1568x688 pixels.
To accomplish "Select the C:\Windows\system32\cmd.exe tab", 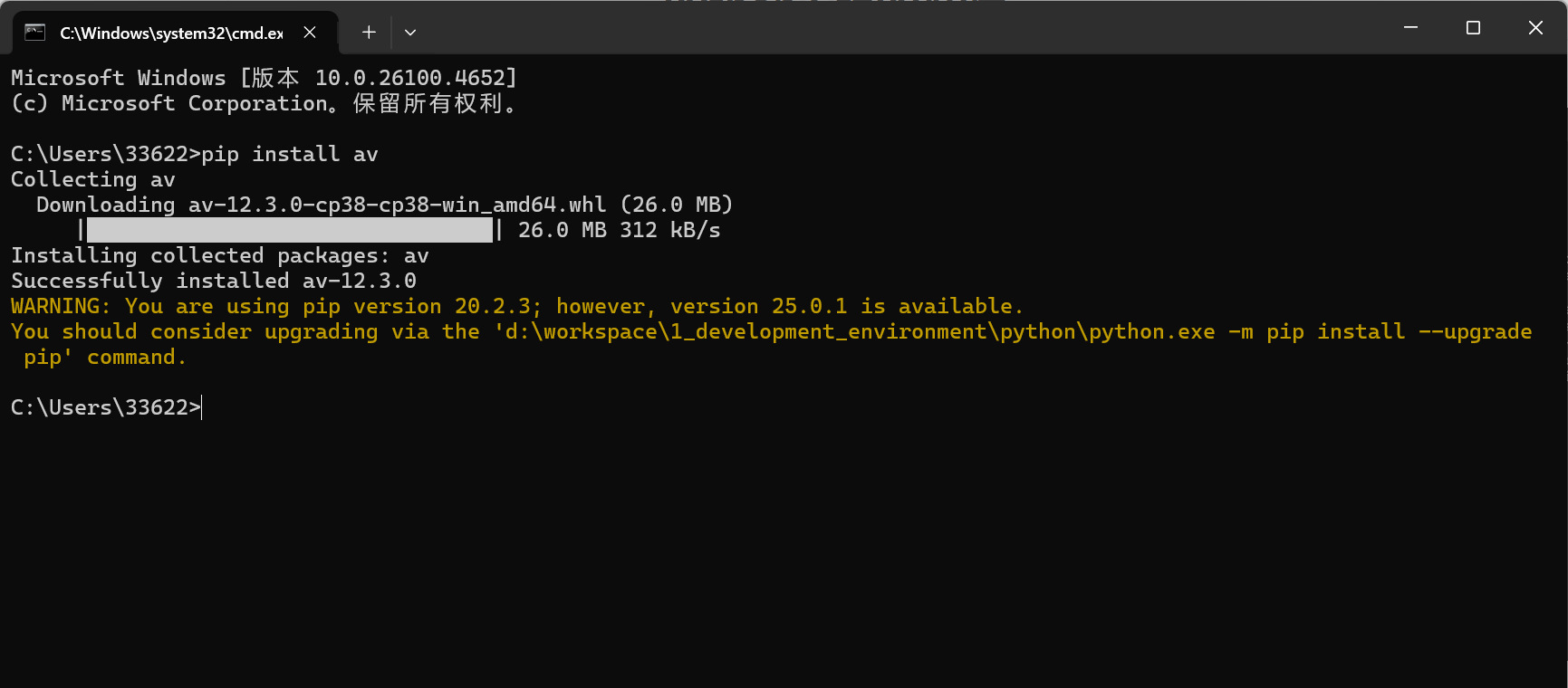I will click(172, 31).
